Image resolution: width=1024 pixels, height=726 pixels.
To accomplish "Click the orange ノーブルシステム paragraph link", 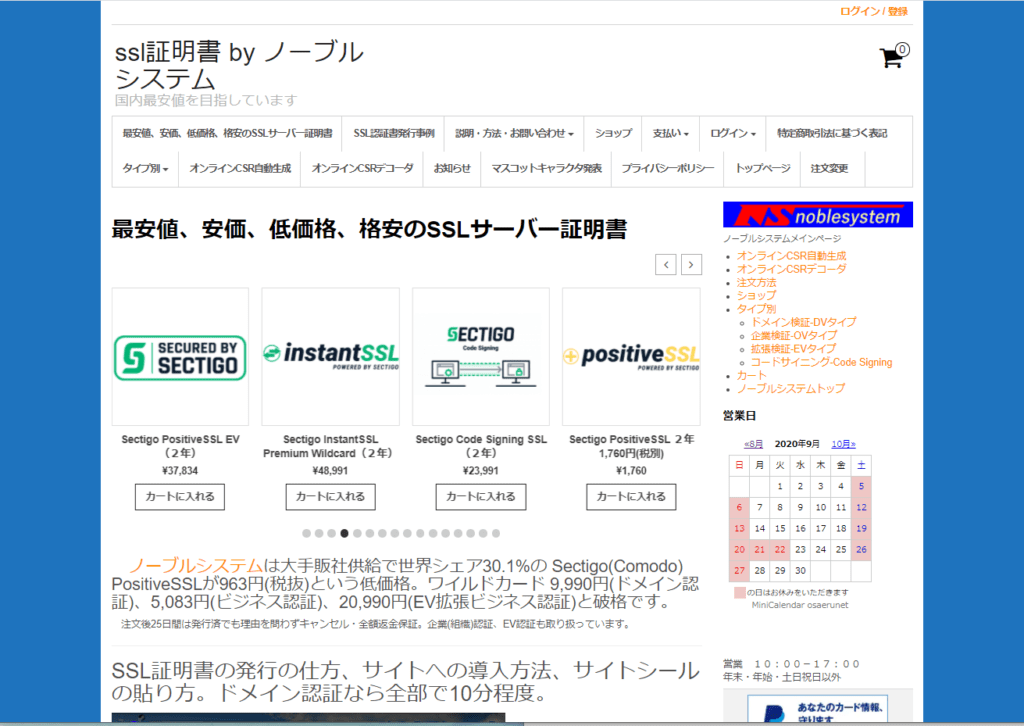I will 196,565.
